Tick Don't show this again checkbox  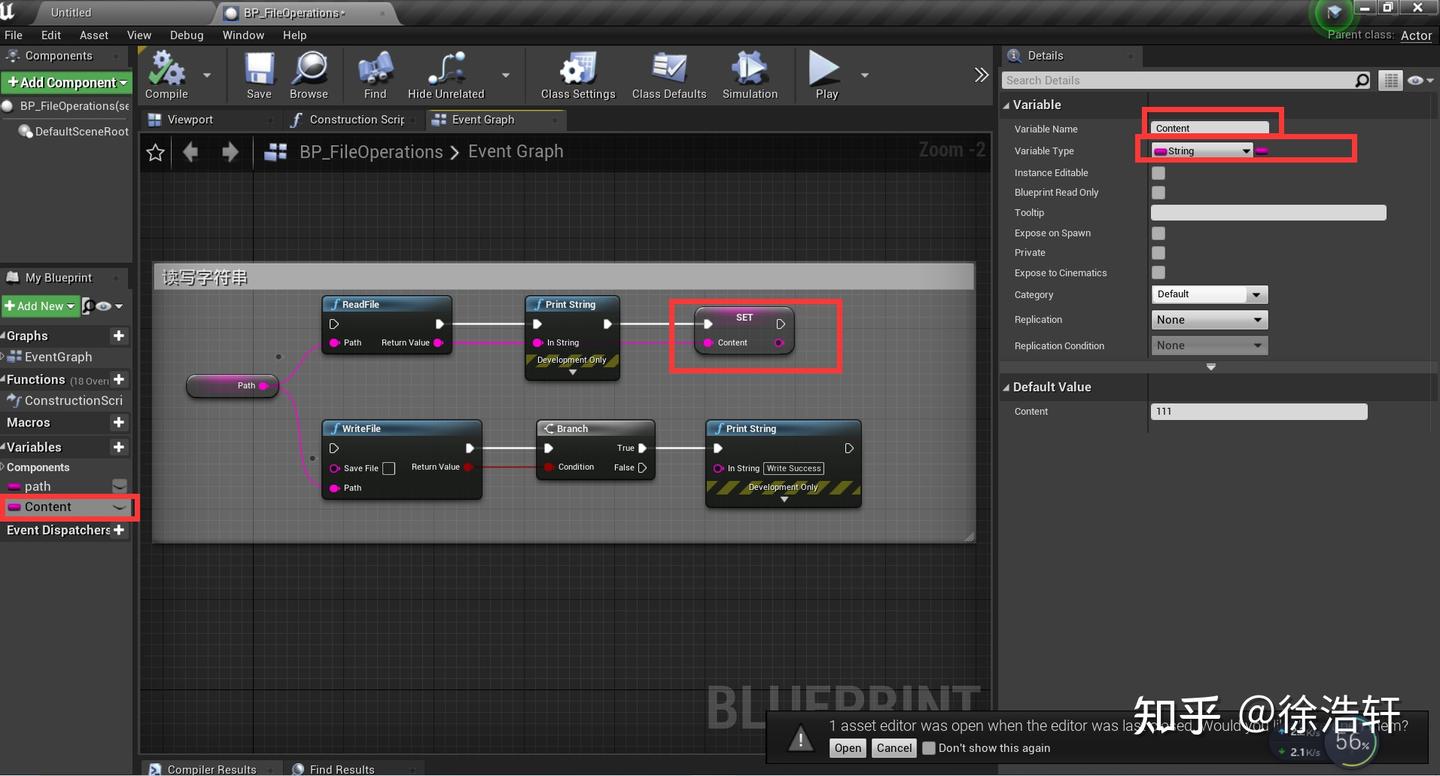tap(929, 748)
